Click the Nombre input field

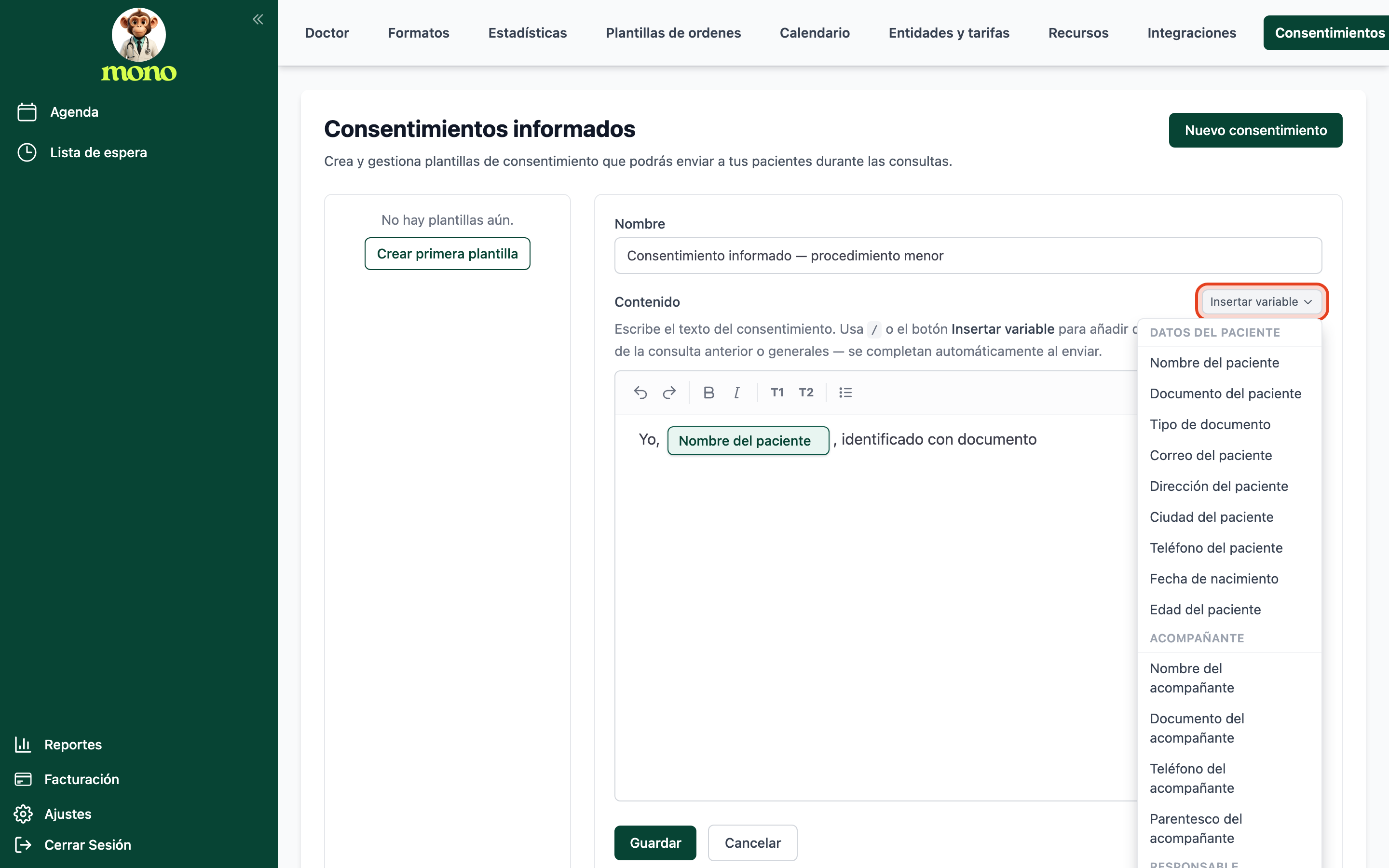click(x=967, y=256)
